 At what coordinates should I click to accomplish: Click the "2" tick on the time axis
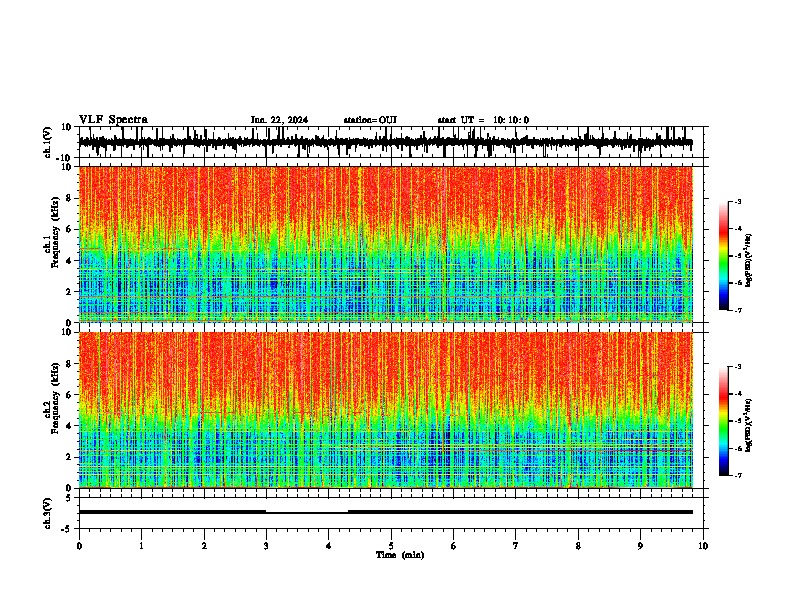click(204, 546)
